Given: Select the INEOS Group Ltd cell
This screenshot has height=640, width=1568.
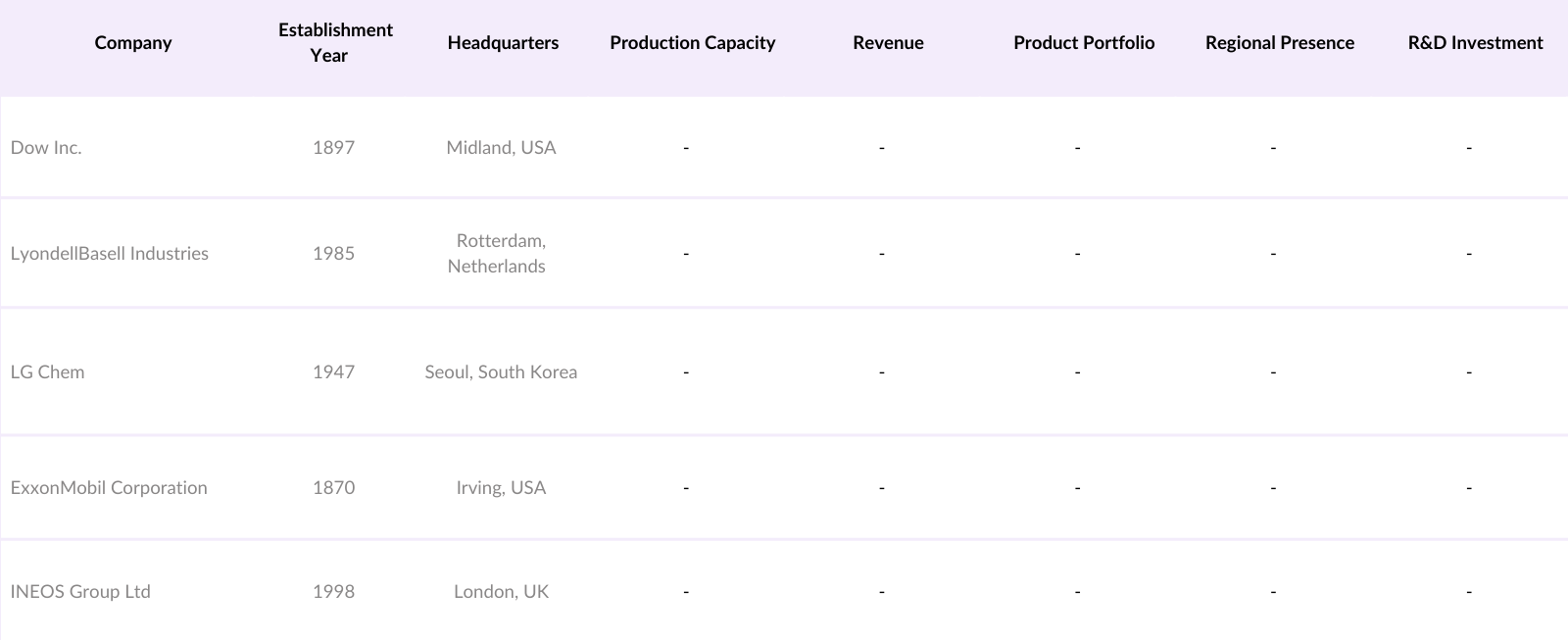Looking at the screenshot, I should 80,592.
